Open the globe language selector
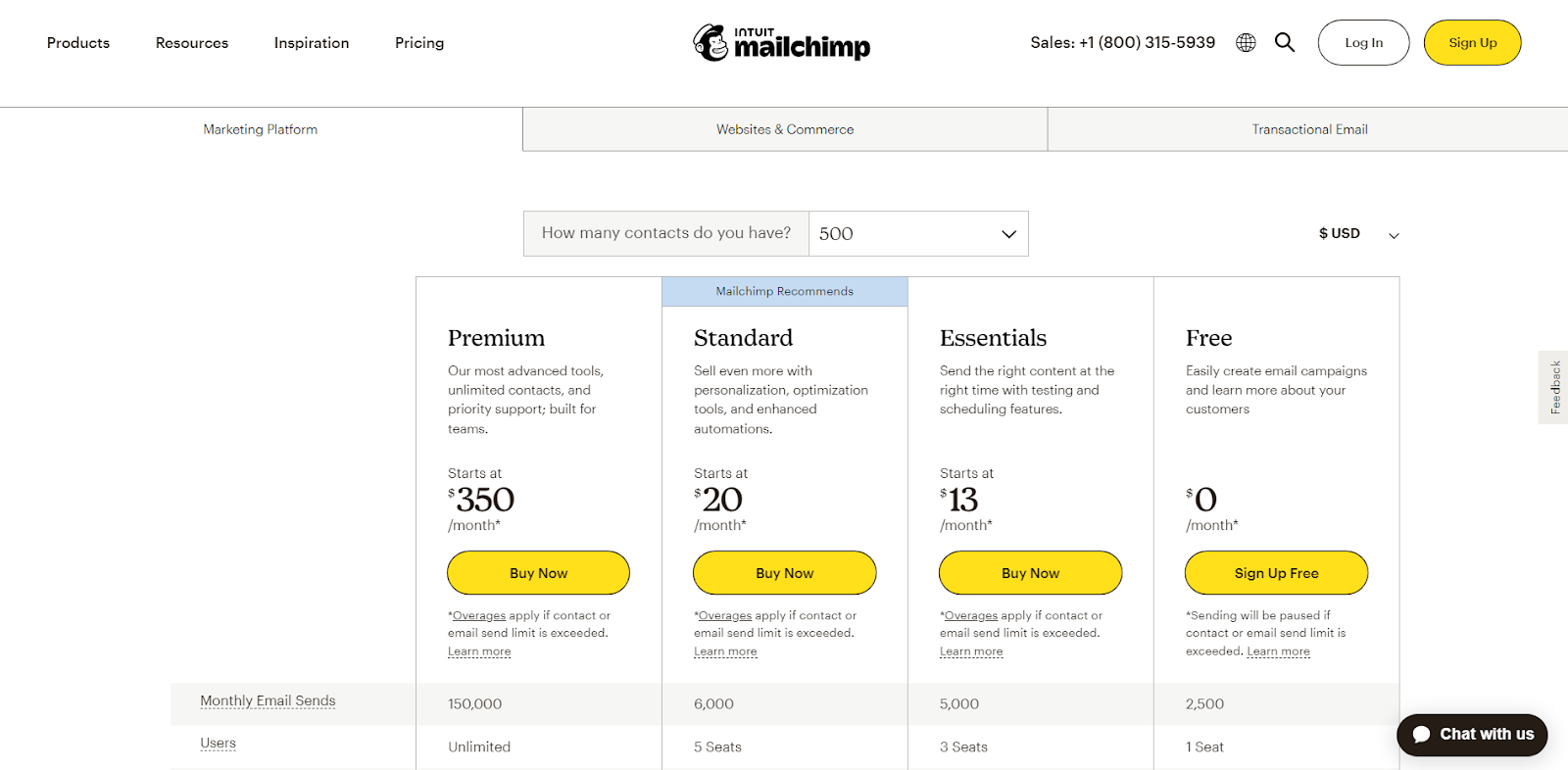Viewport: 1568px width, 770px height. [x=1246, y=43]
